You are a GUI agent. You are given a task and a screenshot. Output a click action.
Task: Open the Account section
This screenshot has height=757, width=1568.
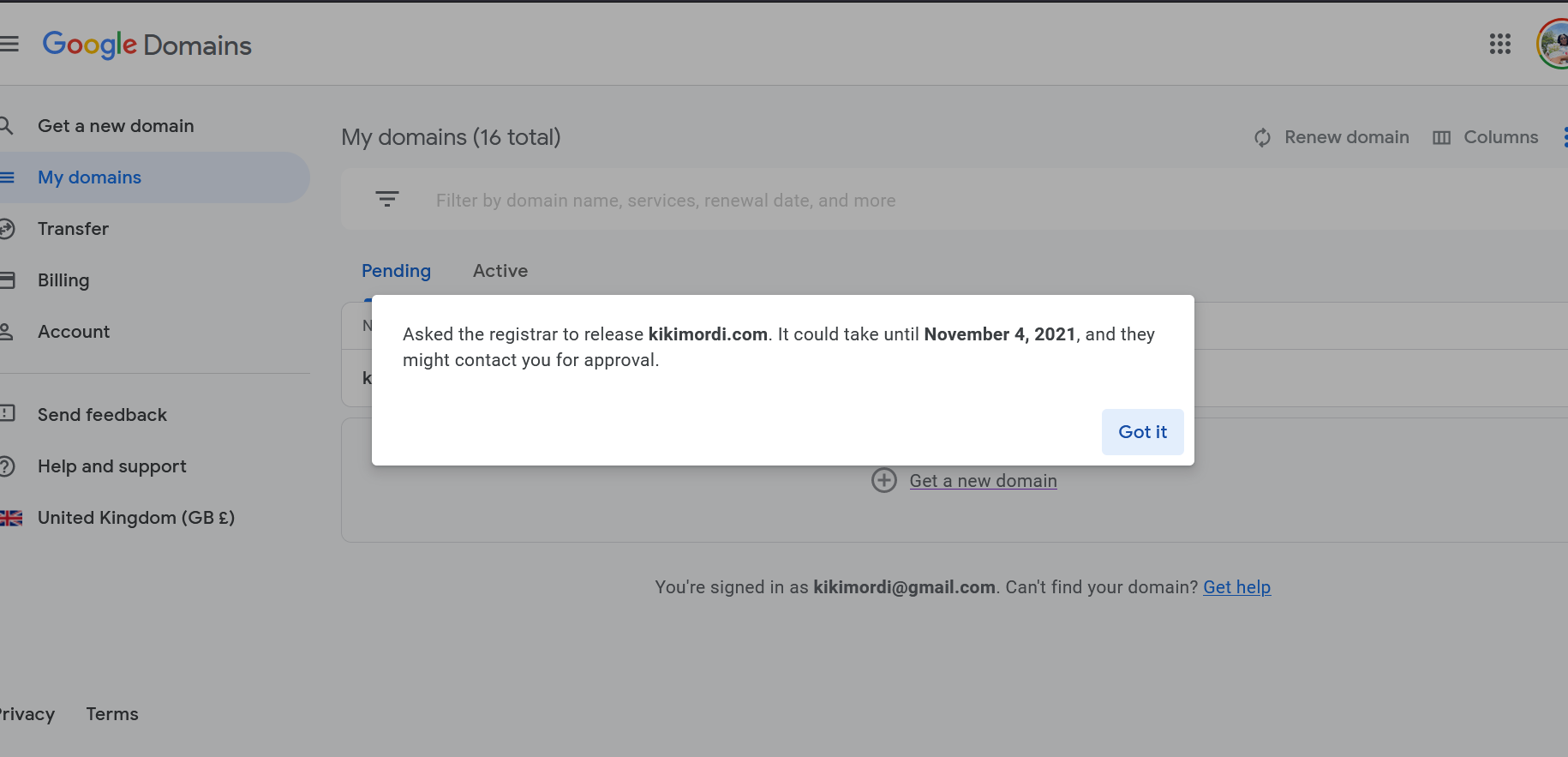[74, 332]
